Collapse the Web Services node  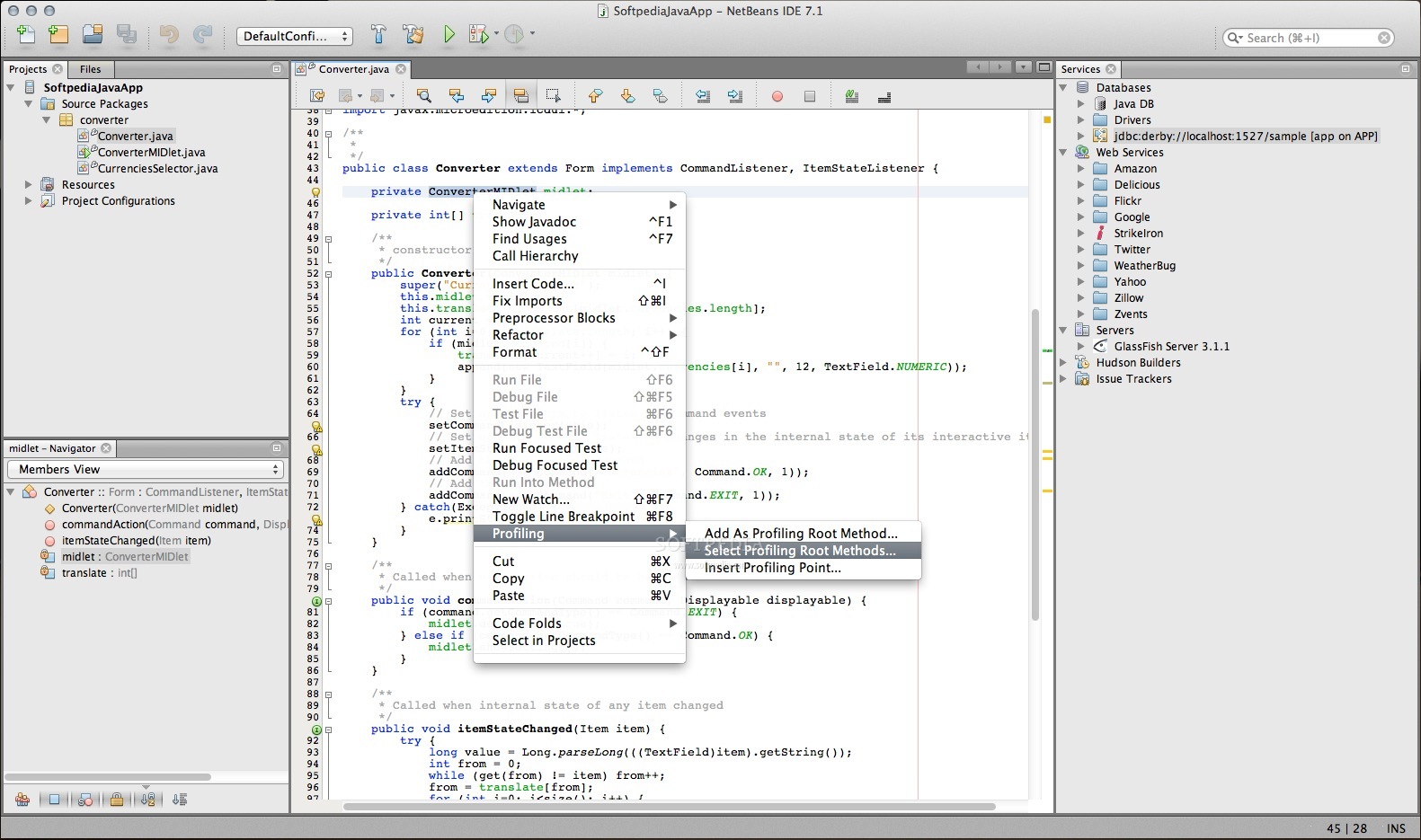coord(1063,152)
